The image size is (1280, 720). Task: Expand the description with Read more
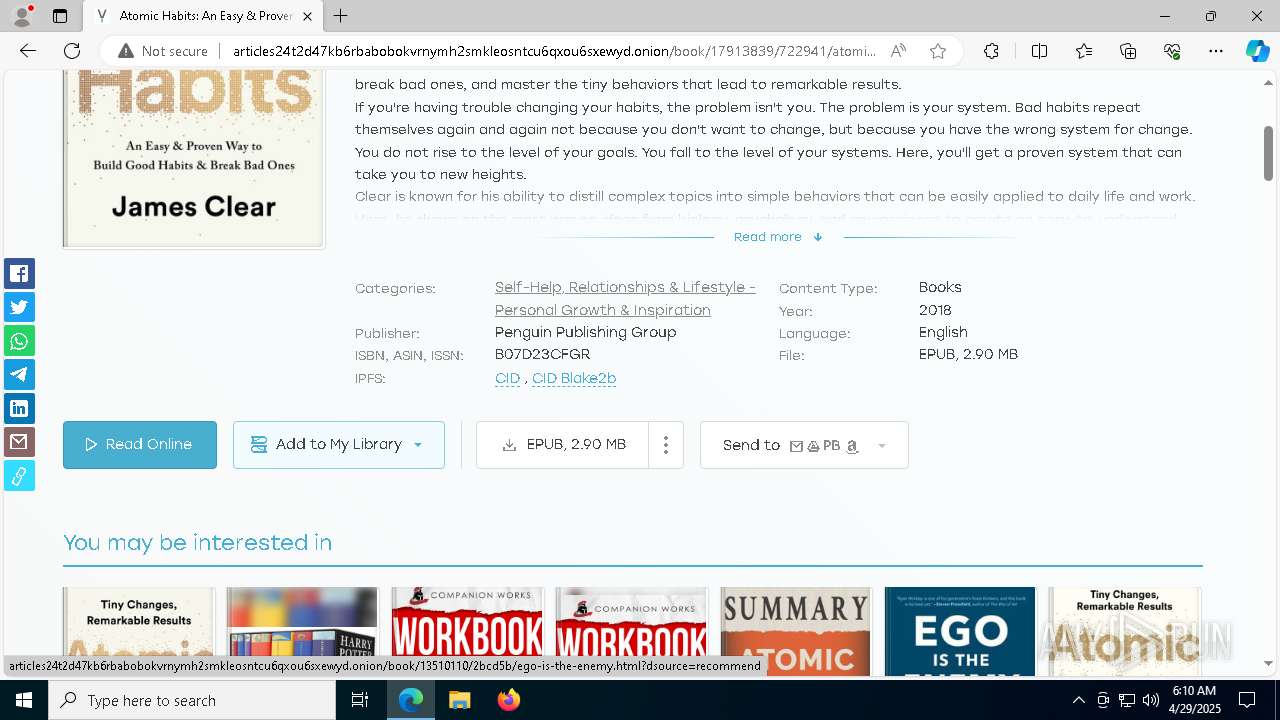[778, 237]
